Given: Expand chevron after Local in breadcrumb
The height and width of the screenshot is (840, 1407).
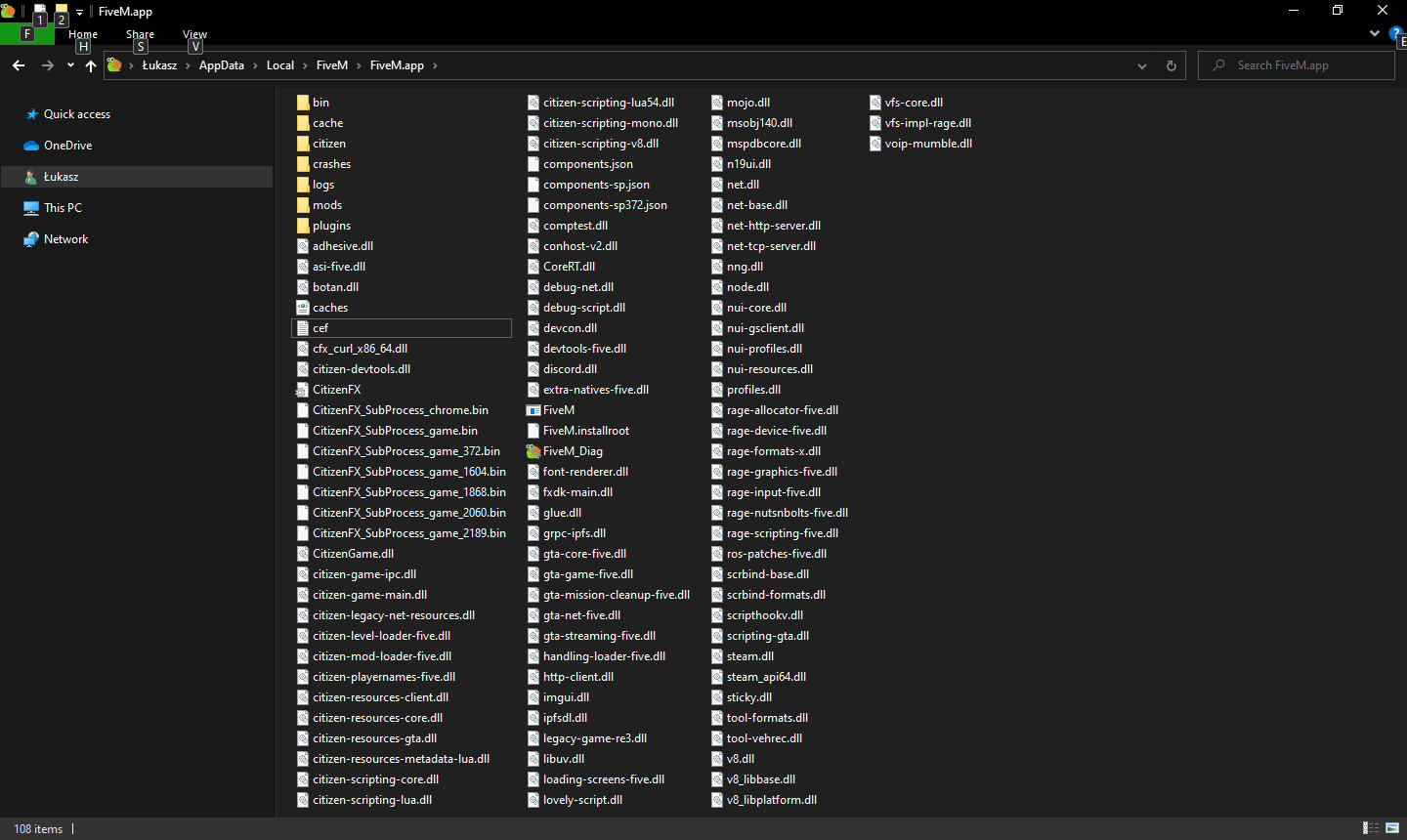Looking at the screenshot, I should (305, 65).
